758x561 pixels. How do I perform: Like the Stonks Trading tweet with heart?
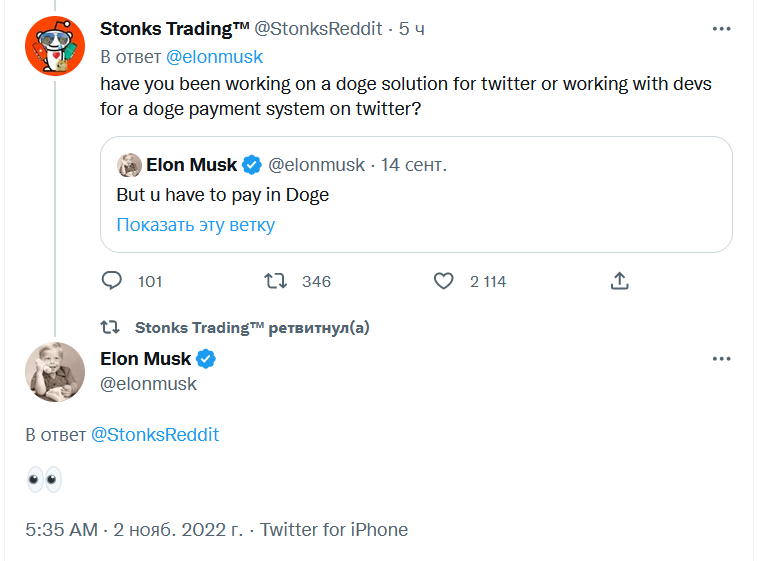pyautogui.click(x=443, y=281)
